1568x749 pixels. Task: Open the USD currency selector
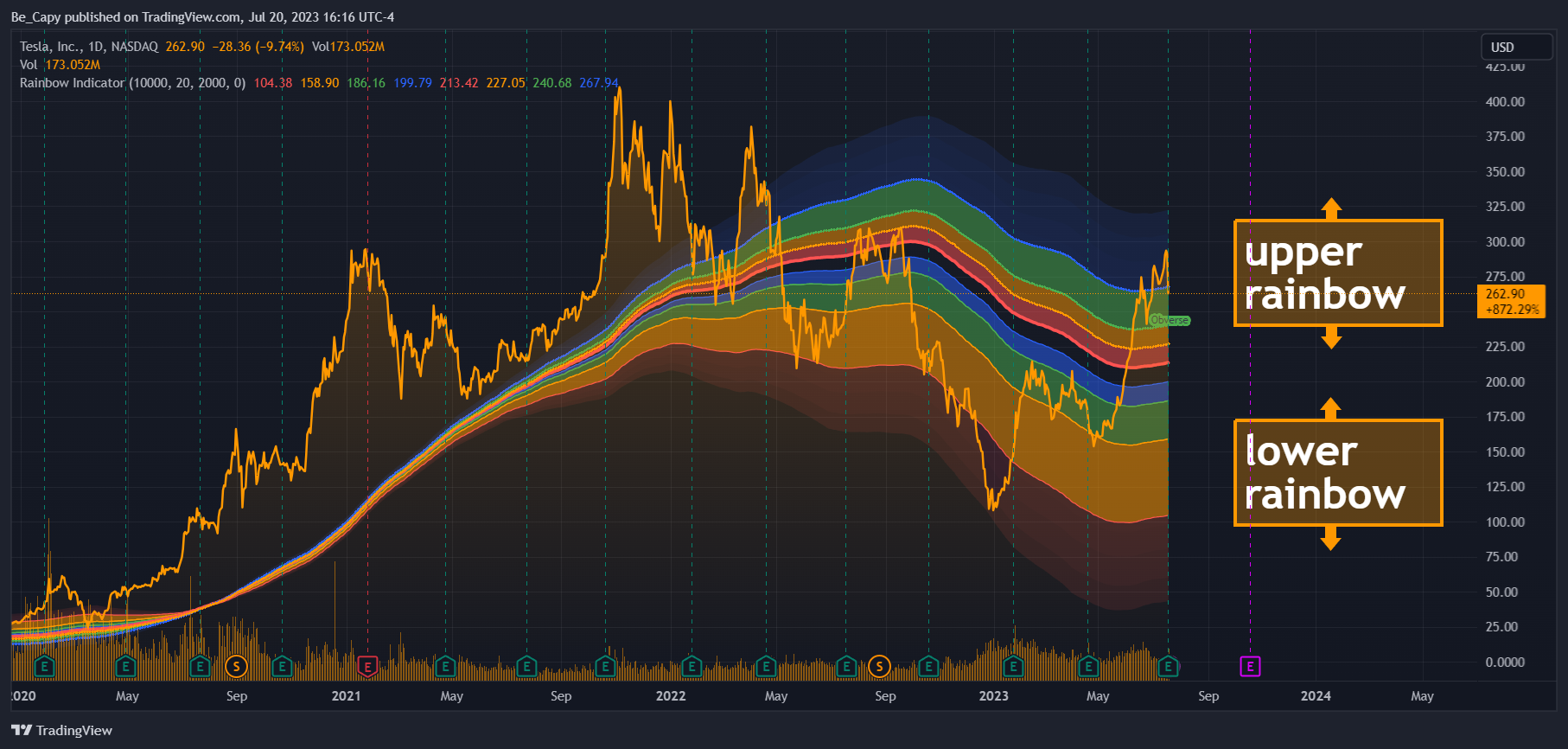click(x=1517, y=47)
